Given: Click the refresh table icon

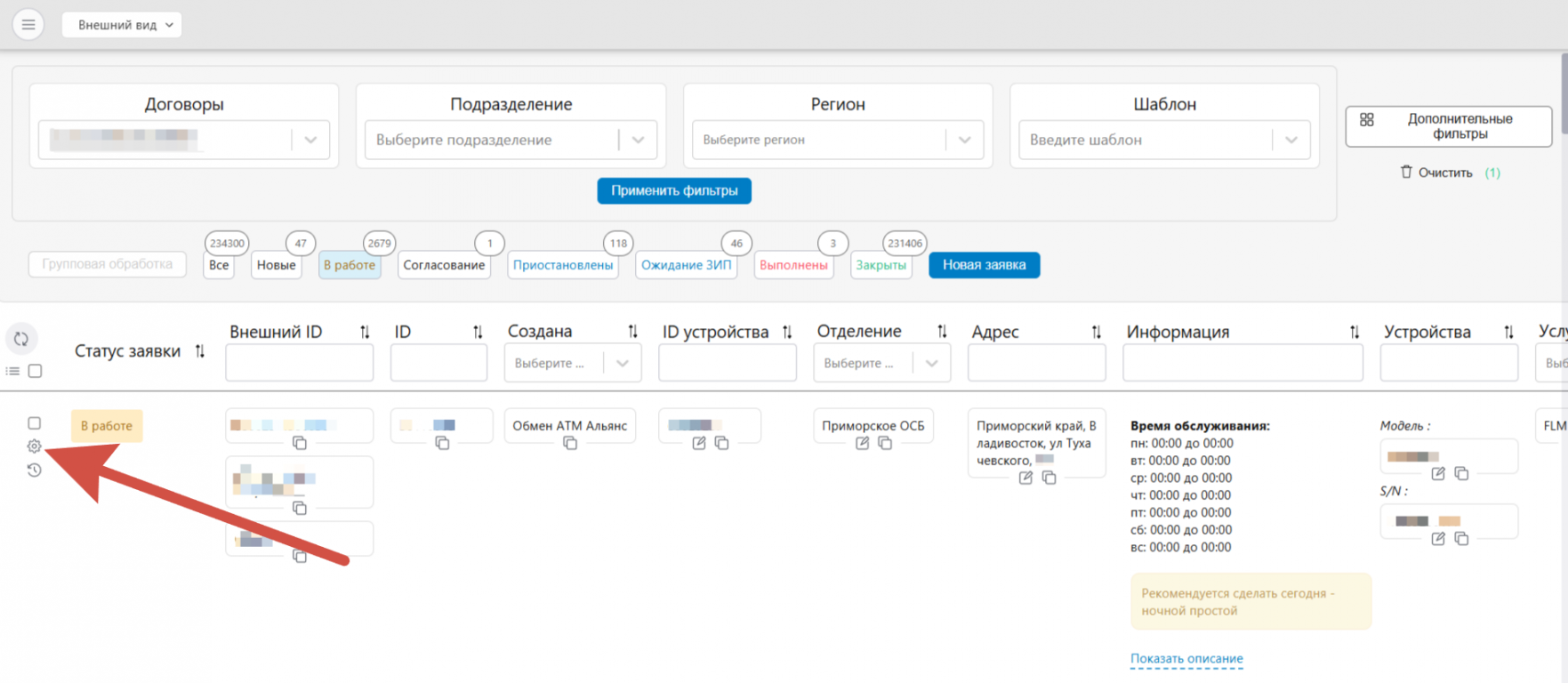Looking at the screenshot, I should tap(21, 339).
